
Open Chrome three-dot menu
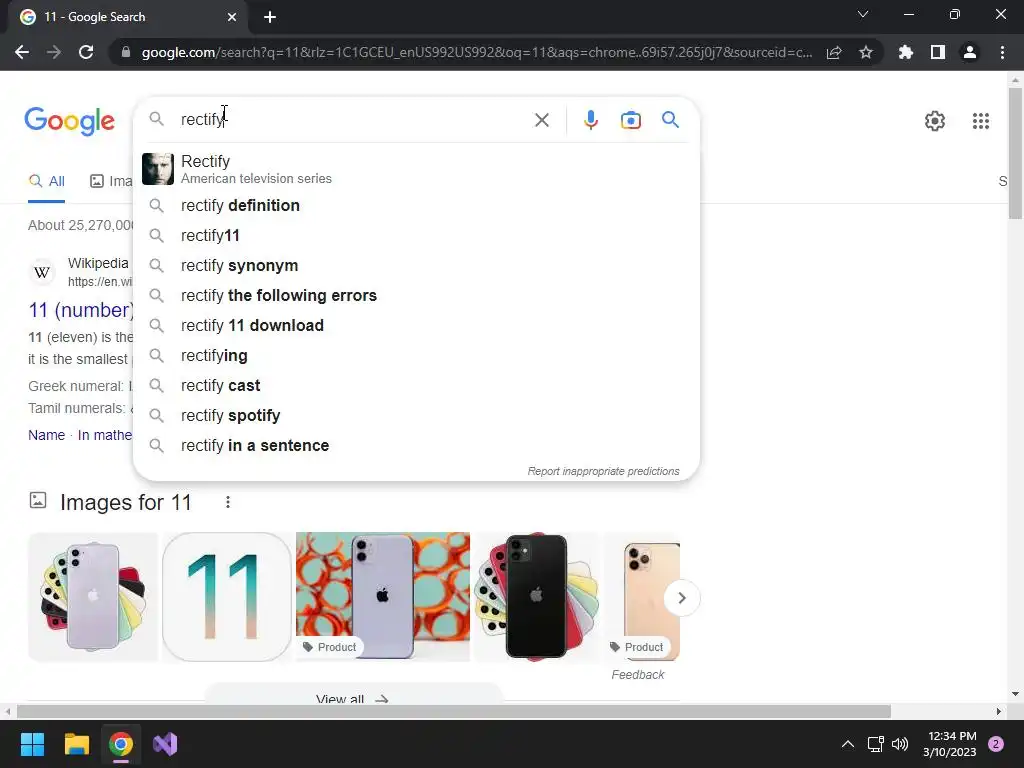tap(1002, 52)
